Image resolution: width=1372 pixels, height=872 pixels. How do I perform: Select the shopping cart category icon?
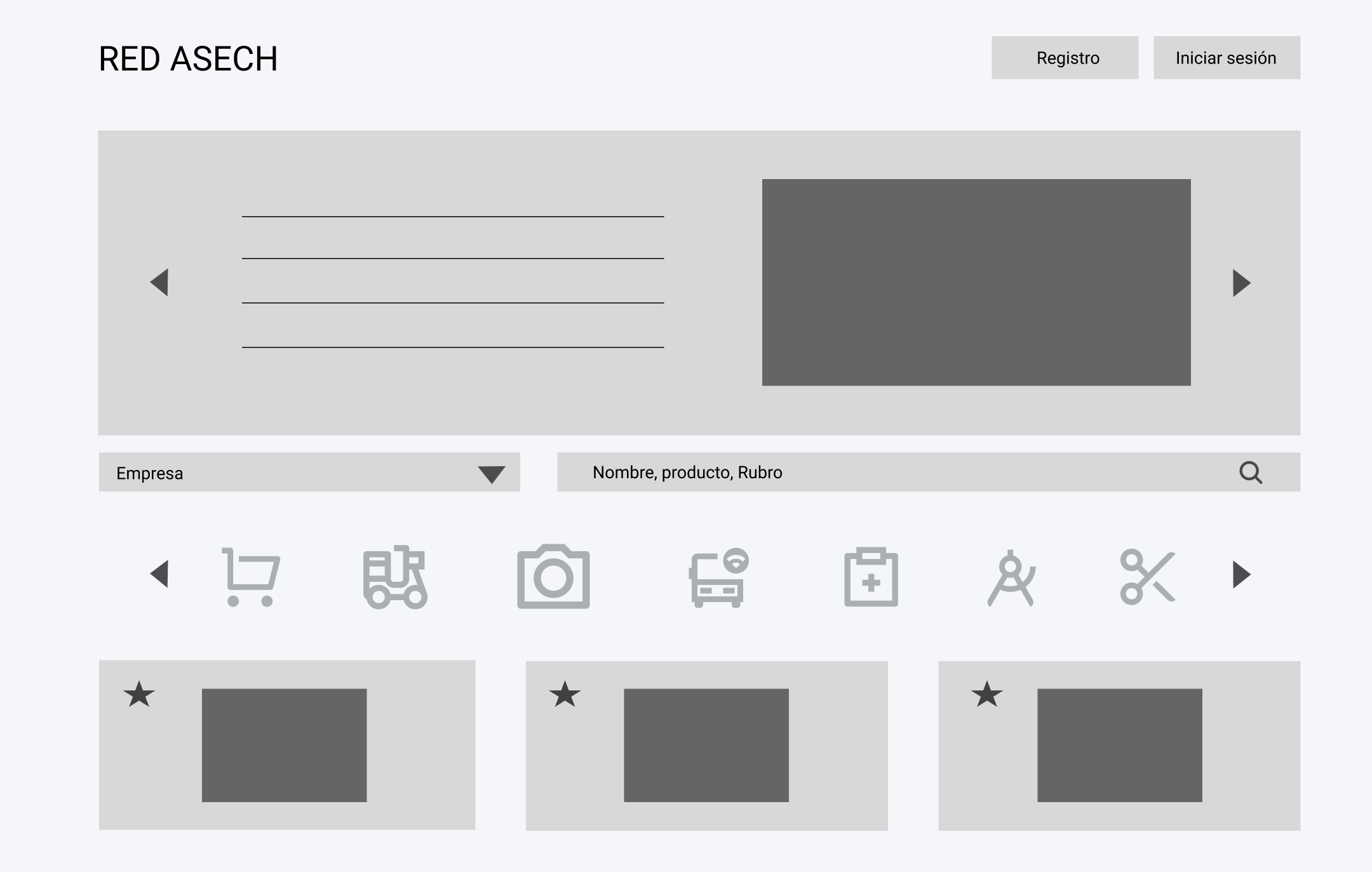251,577
